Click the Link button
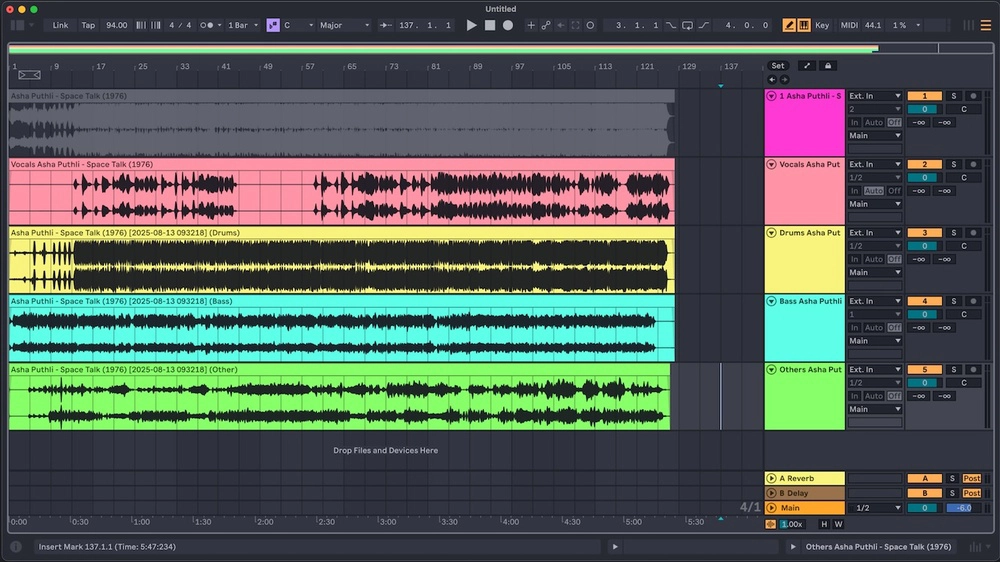 click(60, 25)
